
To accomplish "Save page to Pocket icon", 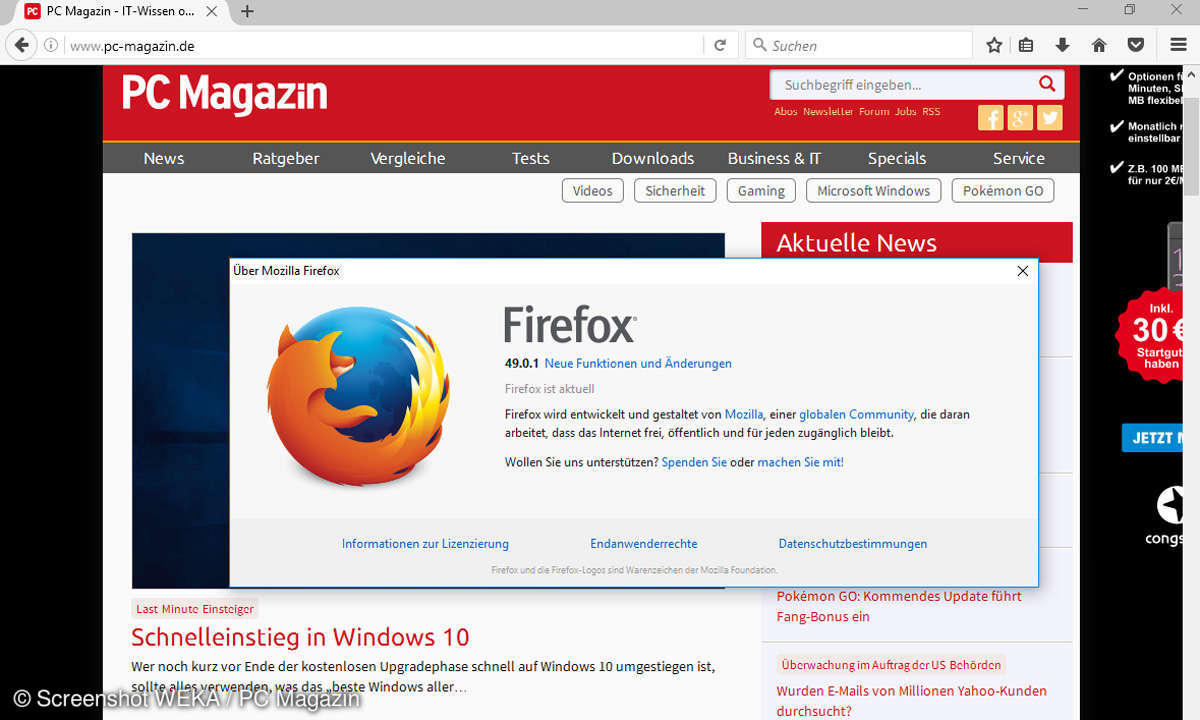I will coord(1136,45).
